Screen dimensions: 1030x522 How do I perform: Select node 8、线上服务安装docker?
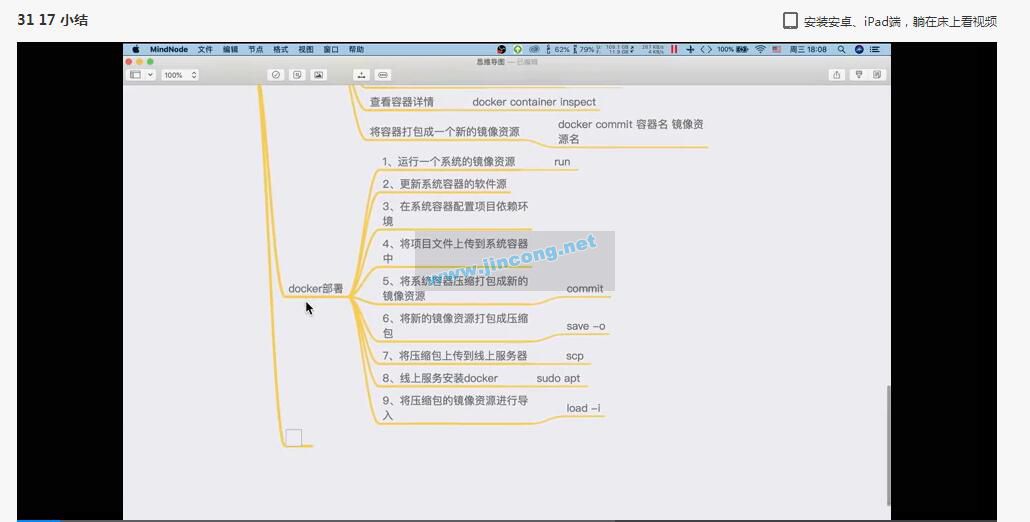coord(440,378)
